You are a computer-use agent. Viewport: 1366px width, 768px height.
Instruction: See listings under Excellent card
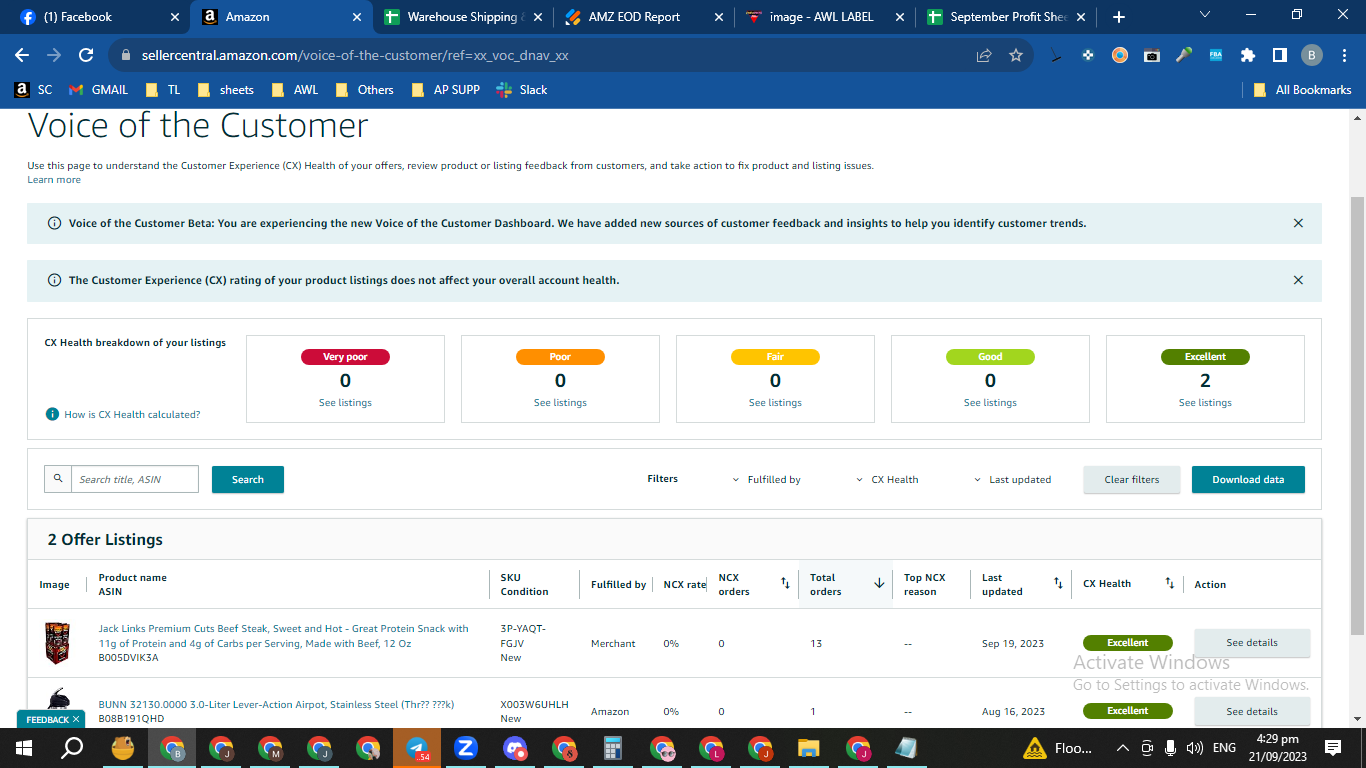pyautogui.click(x=1205, y=403)
